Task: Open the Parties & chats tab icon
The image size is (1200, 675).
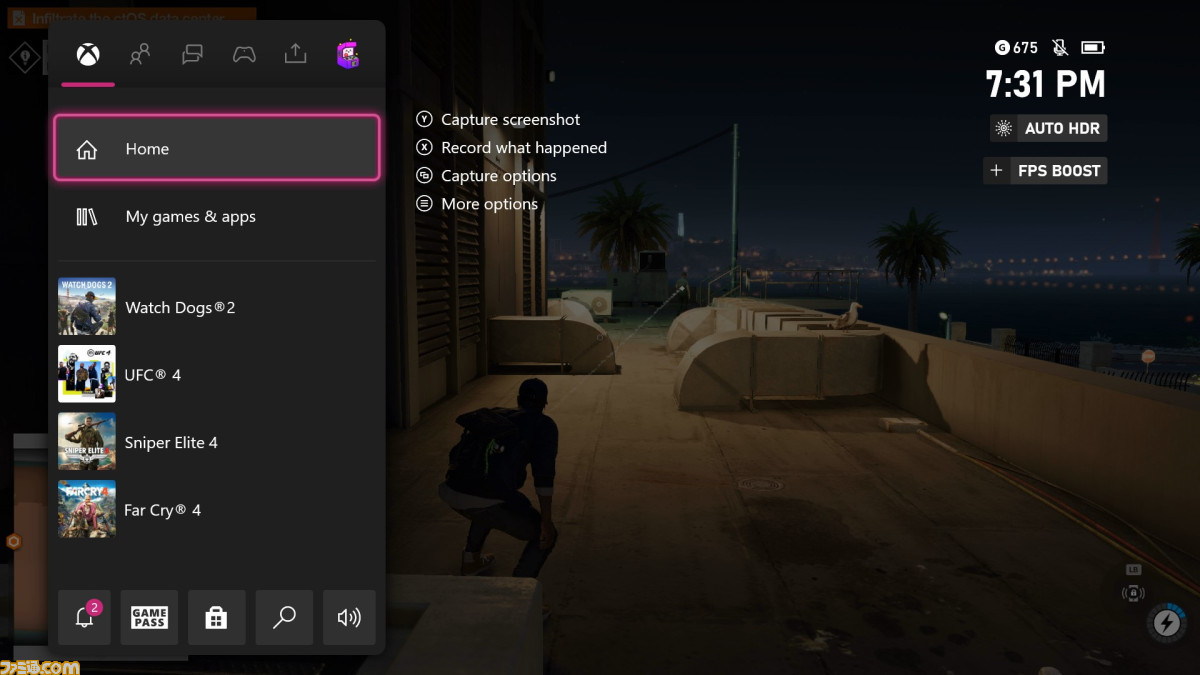Action: [x=192, y=54]
